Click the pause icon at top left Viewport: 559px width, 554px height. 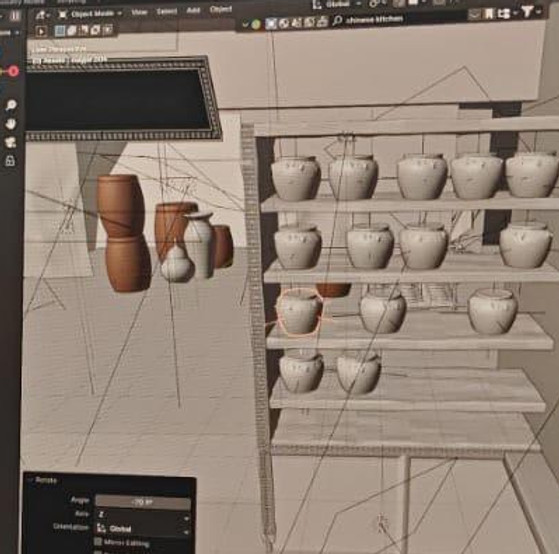point(15,16)
